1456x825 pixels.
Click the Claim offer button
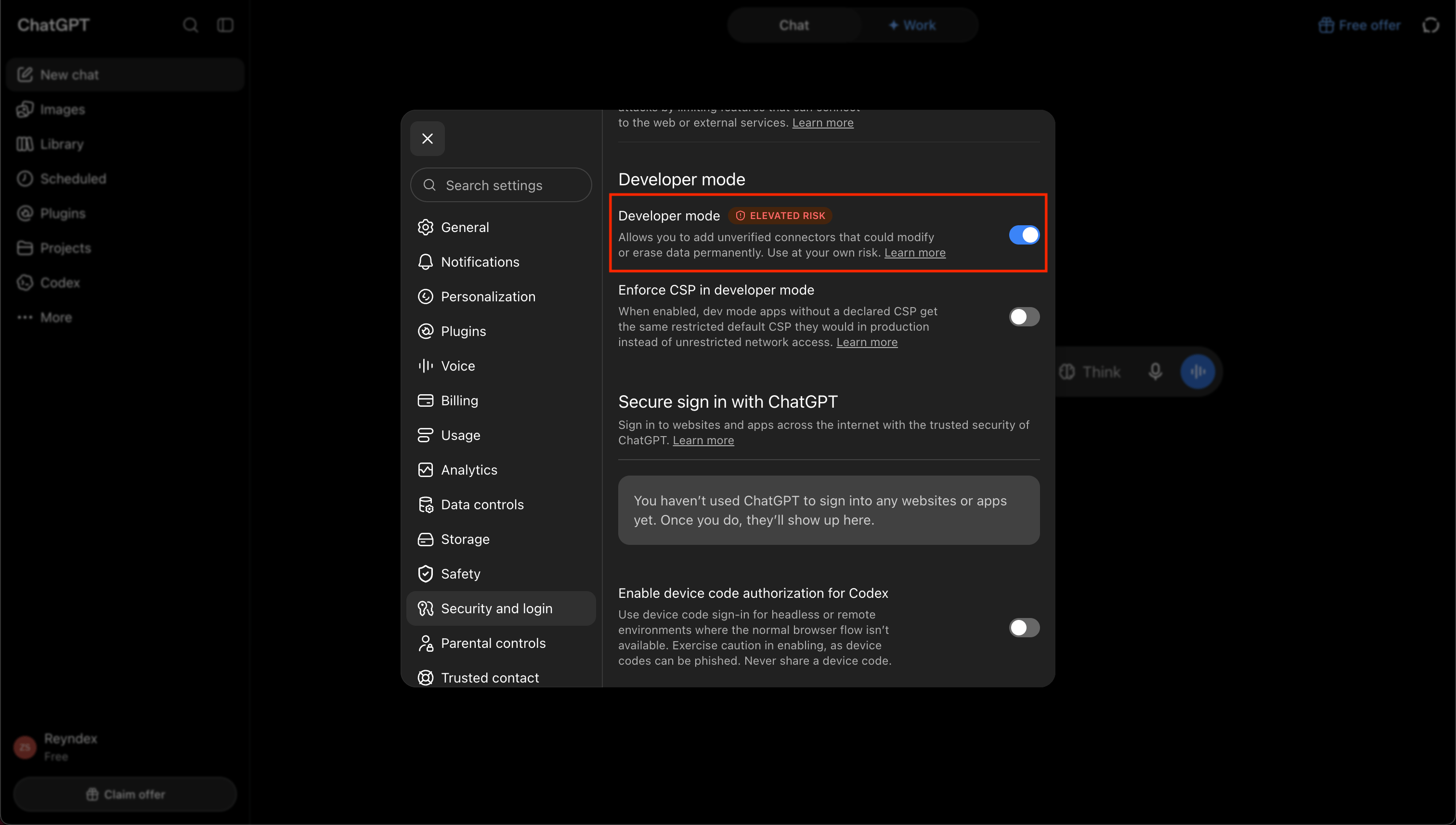tap(125, 794)
